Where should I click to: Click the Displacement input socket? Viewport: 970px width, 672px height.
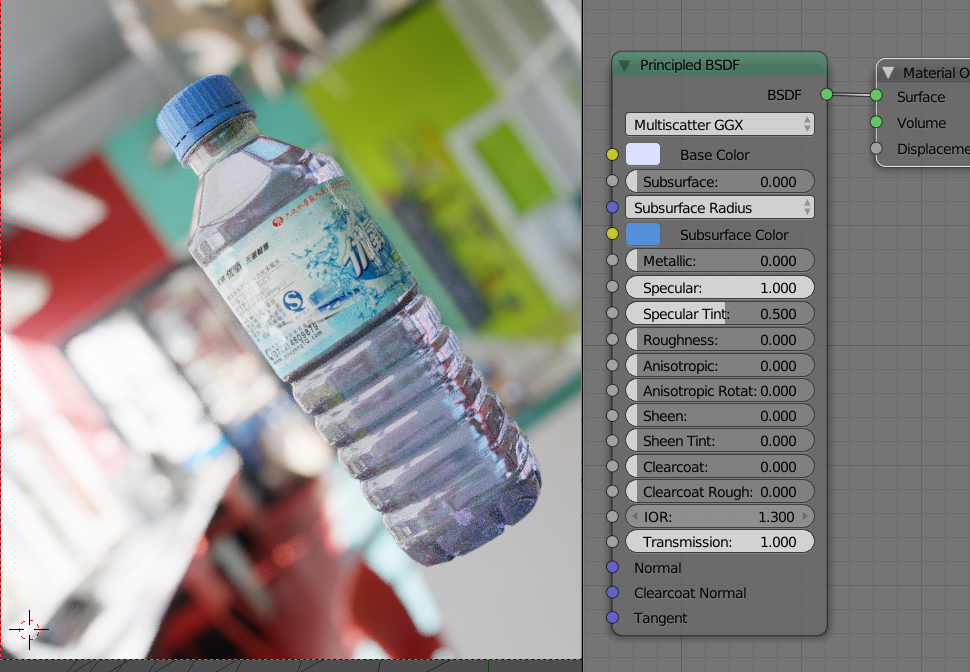pos(876,149)
